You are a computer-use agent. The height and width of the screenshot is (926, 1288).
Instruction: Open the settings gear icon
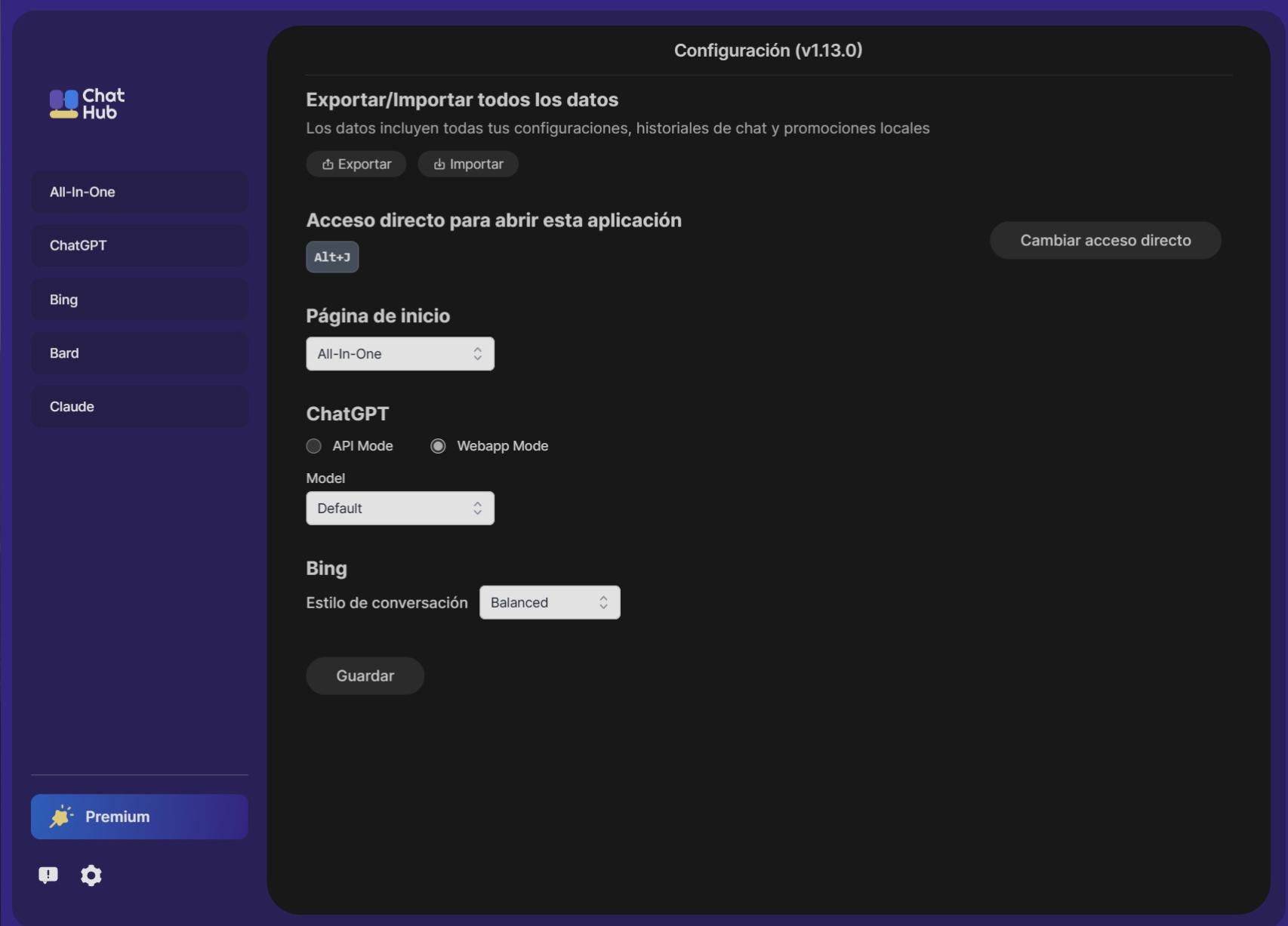tap(91, 875)
